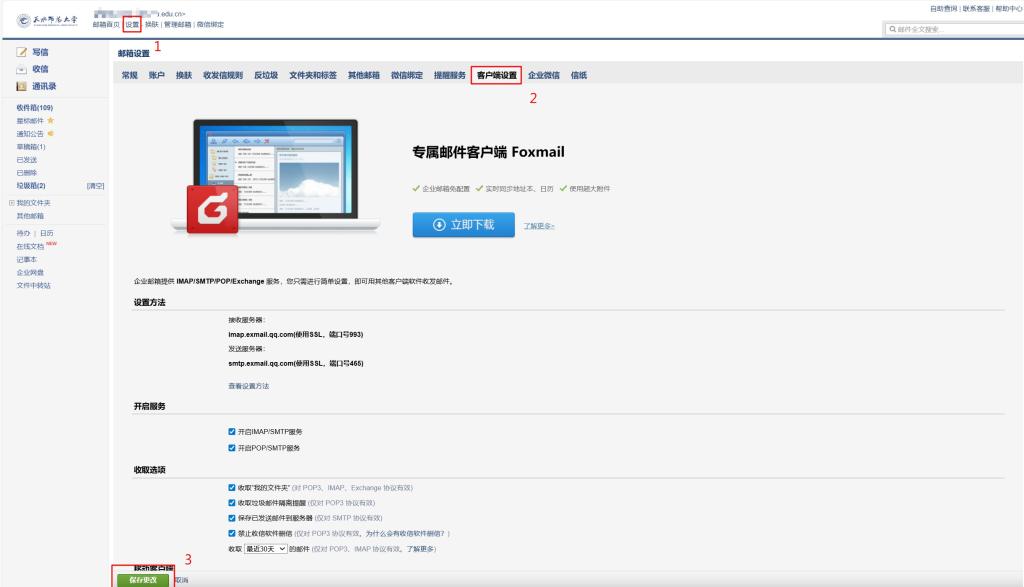
Task: Open the 微信绑定 settings tab
Action: click(x=407, y=76)
